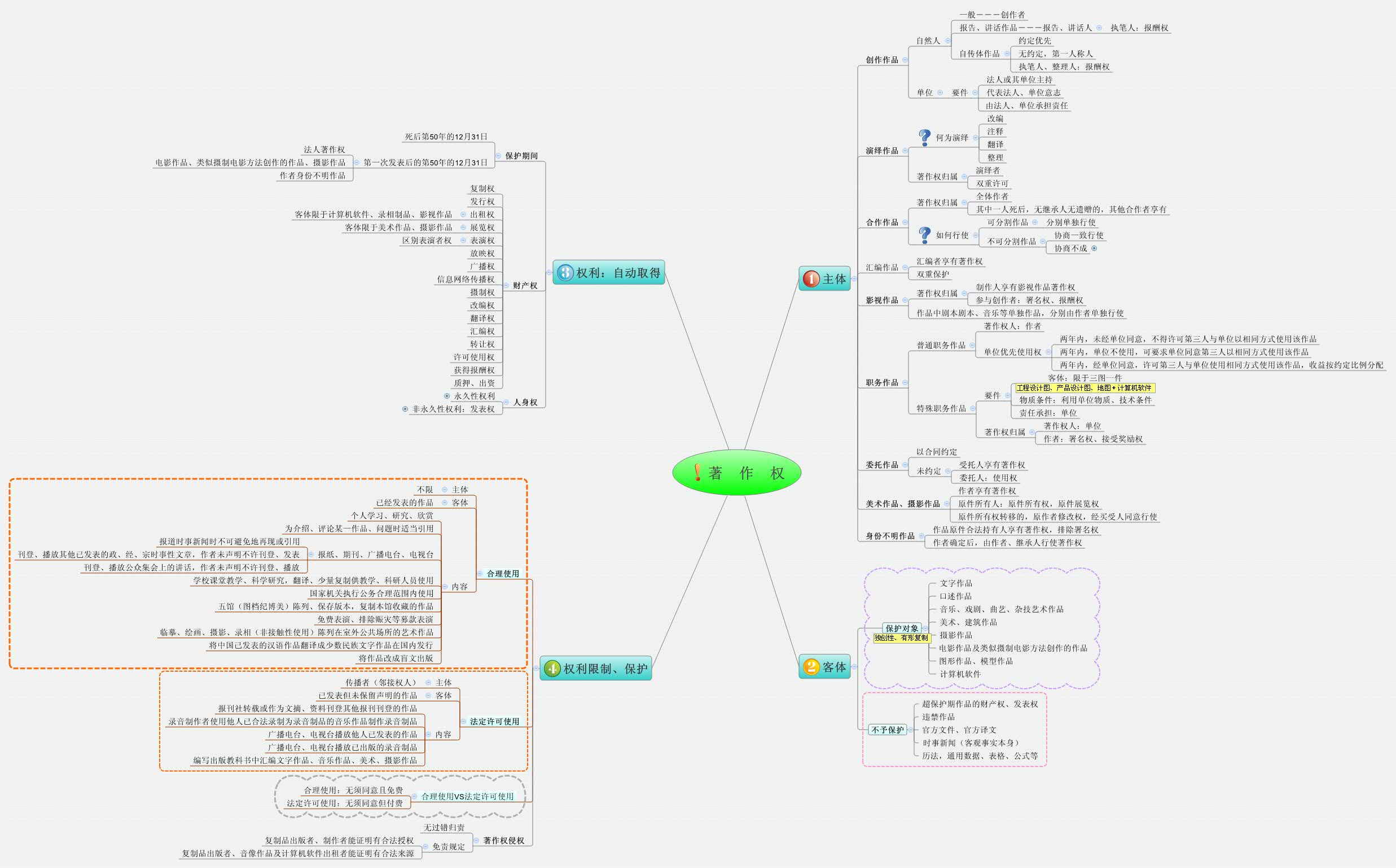1396x868 pixels.
Task: Expand the collapsed 协商不成 node via plus button
Action: coord(1094,248)
